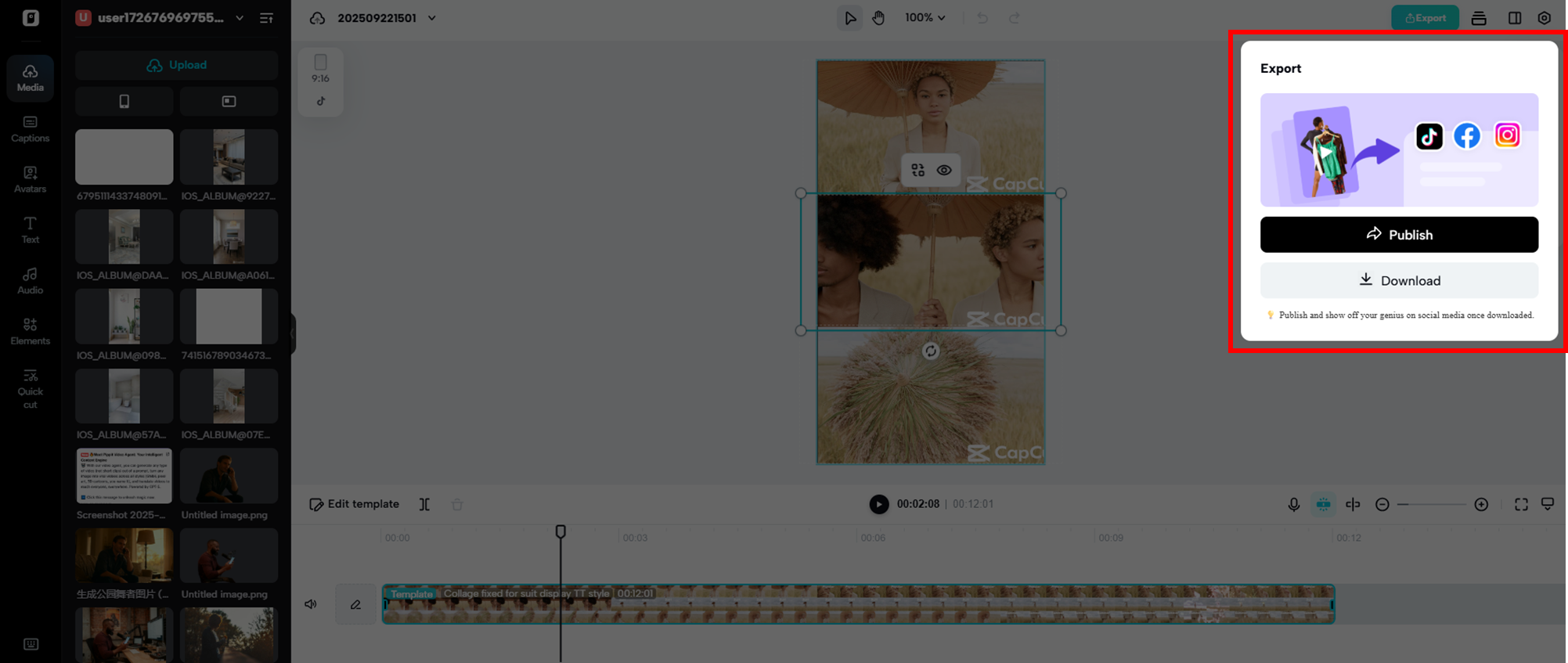
Task: Play the video preview
Action: point(879,504)
